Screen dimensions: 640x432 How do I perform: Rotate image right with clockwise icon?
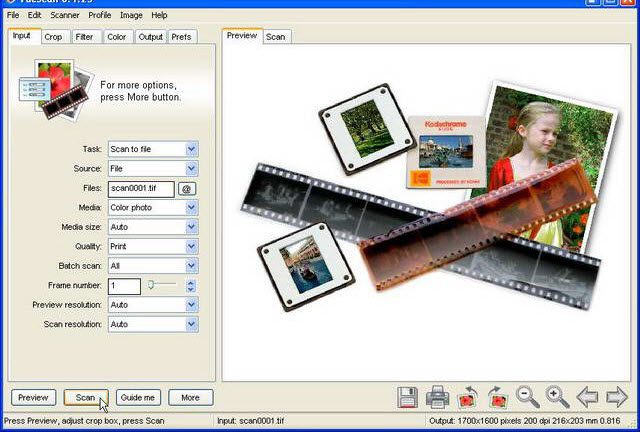point(498,397)
